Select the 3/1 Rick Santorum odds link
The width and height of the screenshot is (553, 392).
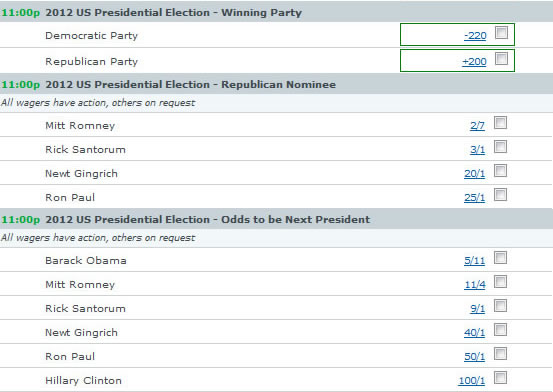click(477, 150)
